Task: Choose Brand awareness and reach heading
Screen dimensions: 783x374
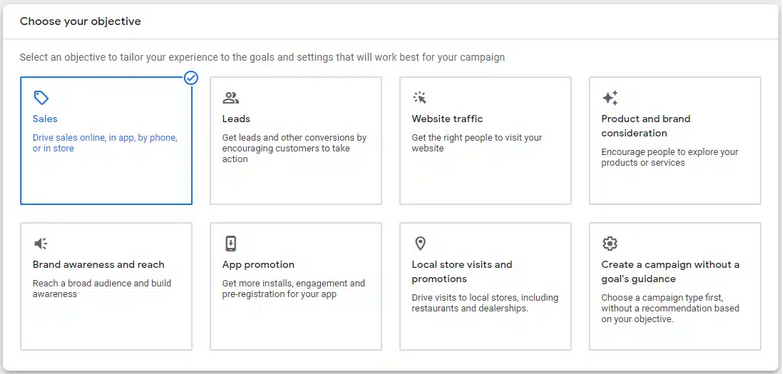Action: (x=98, y=265)
